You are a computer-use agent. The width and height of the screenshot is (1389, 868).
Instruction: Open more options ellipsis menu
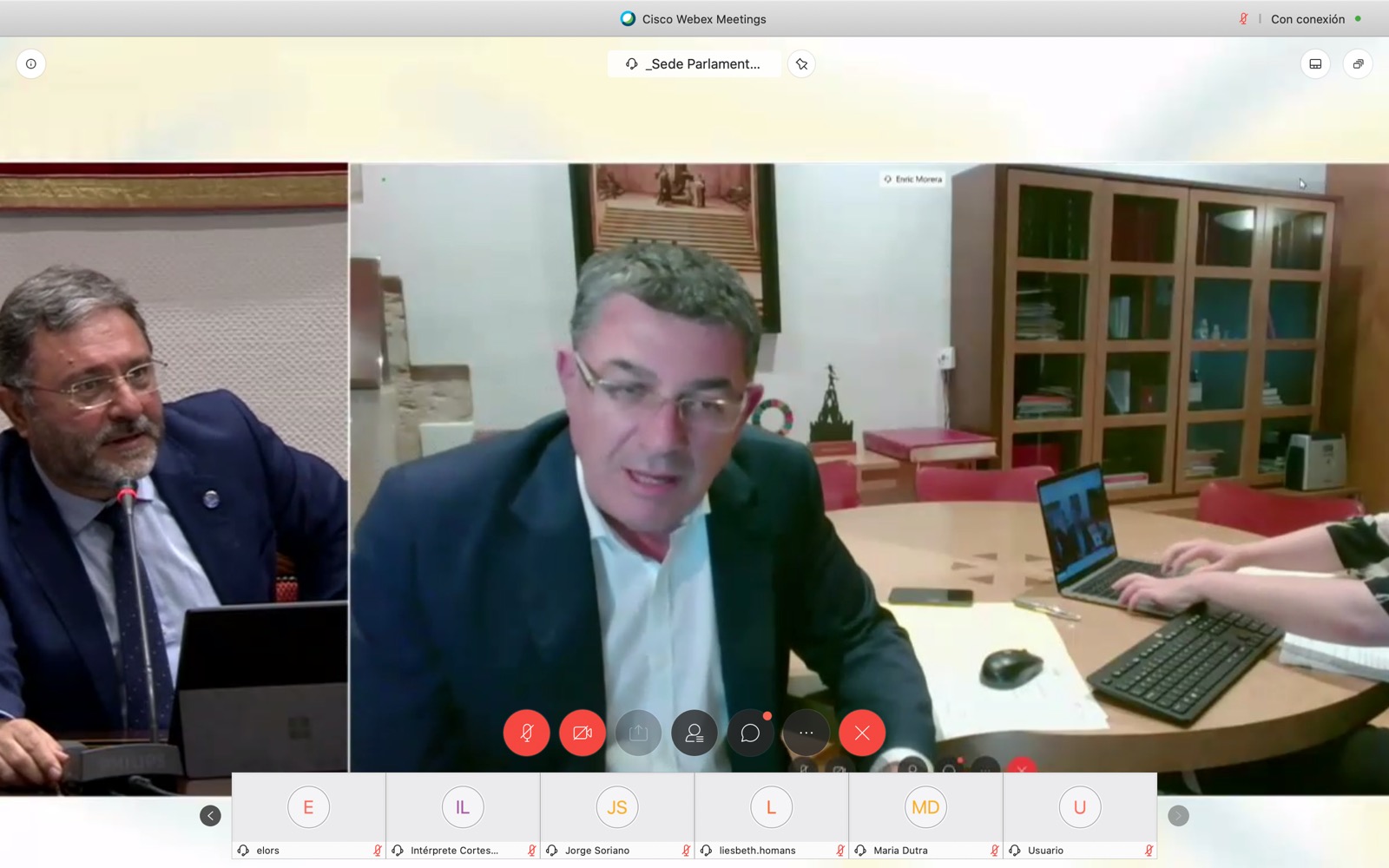[x=806, y=733]
